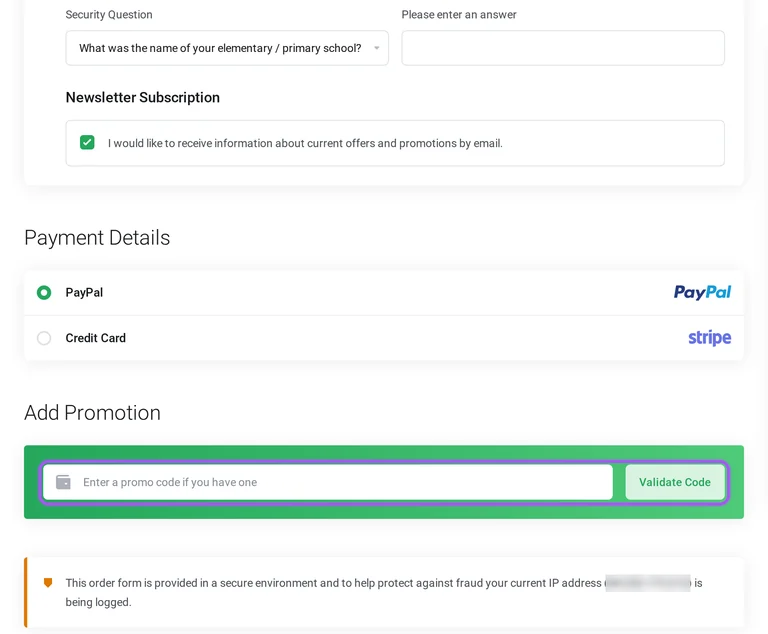Click the 'Newsletter Subscription' heading
This screenshot has height=634, width=768.
click(143, 98)
